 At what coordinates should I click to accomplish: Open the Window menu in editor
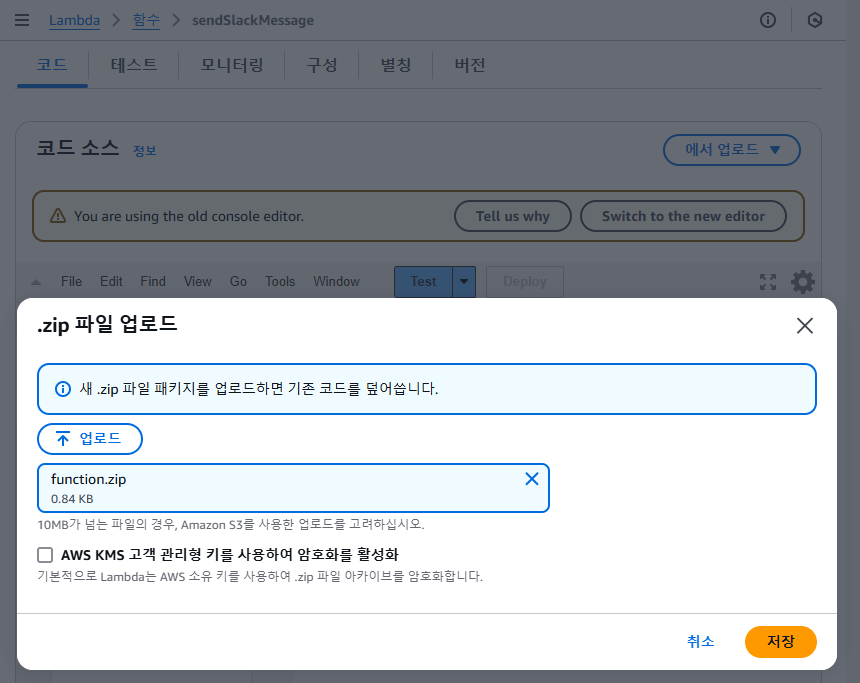pyautogui.click(x=336, y=281)
